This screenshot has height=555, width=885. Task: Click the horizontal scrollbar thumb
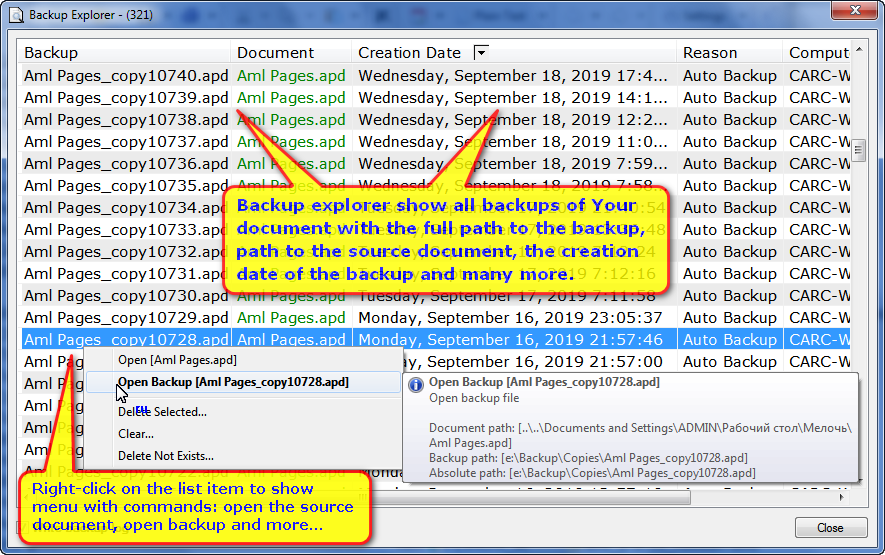[531, 497]
